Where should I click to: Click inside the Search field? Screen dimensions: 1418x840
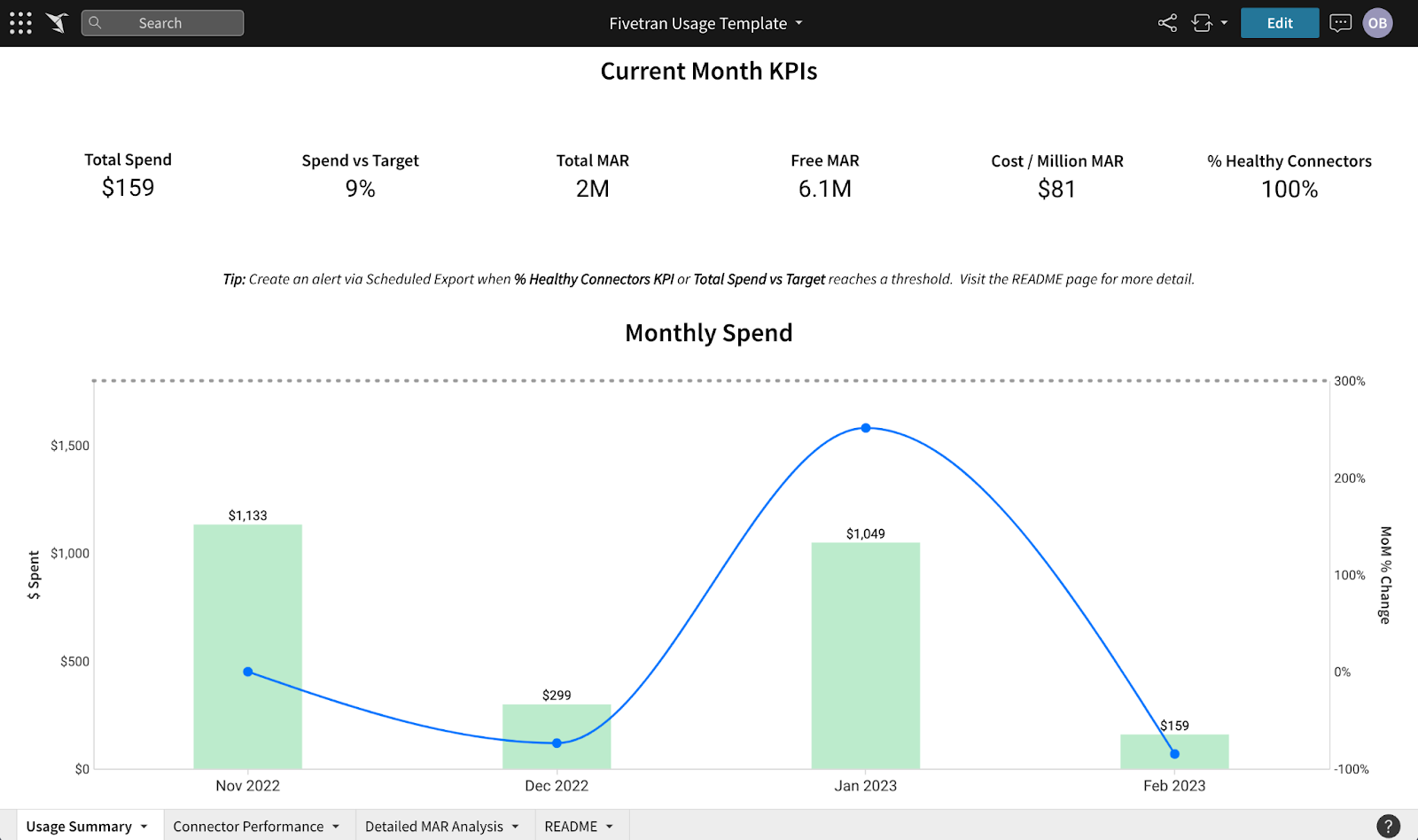pos(168,22)
